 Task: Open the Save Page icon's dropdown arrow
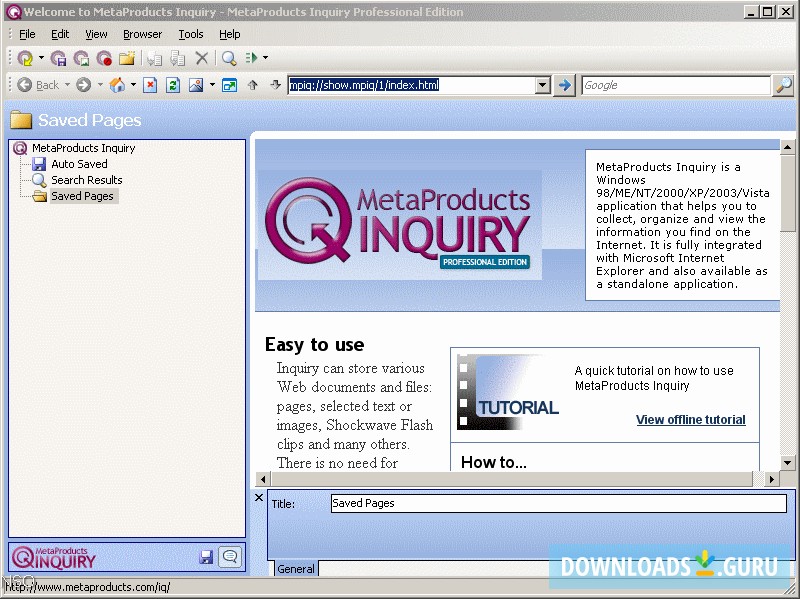[41, 58]
